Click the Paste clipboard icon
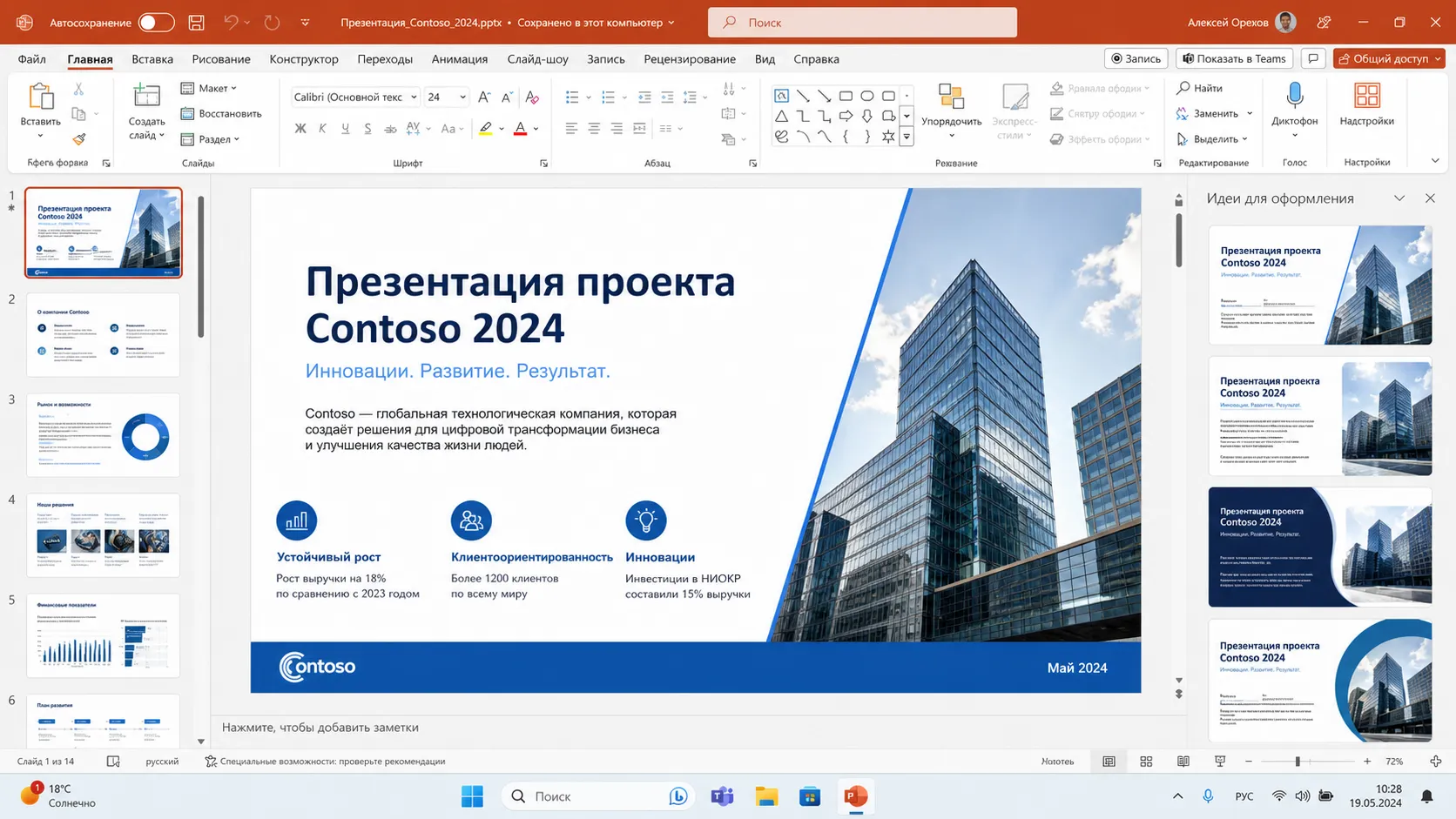This screenshot has height=819, width=1456. (40, 96)
